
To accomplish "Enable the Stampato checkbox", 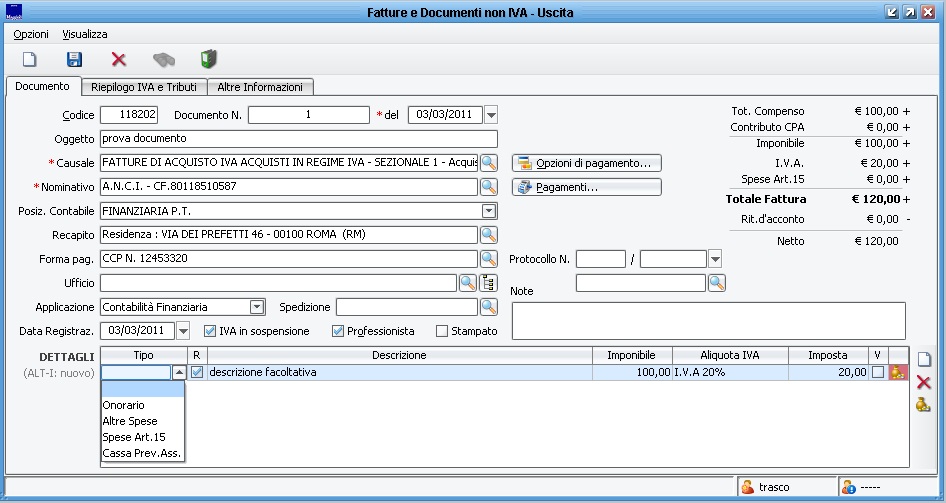I will [442, 331].
